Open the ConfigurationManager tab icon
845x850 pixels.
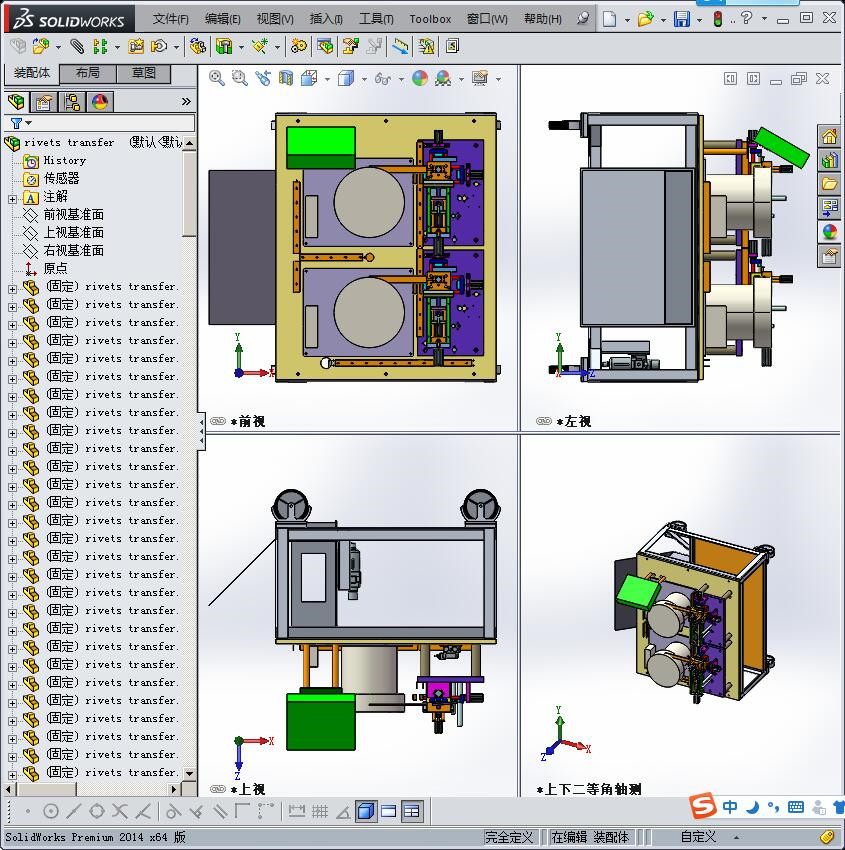click(x=72, y=102)
